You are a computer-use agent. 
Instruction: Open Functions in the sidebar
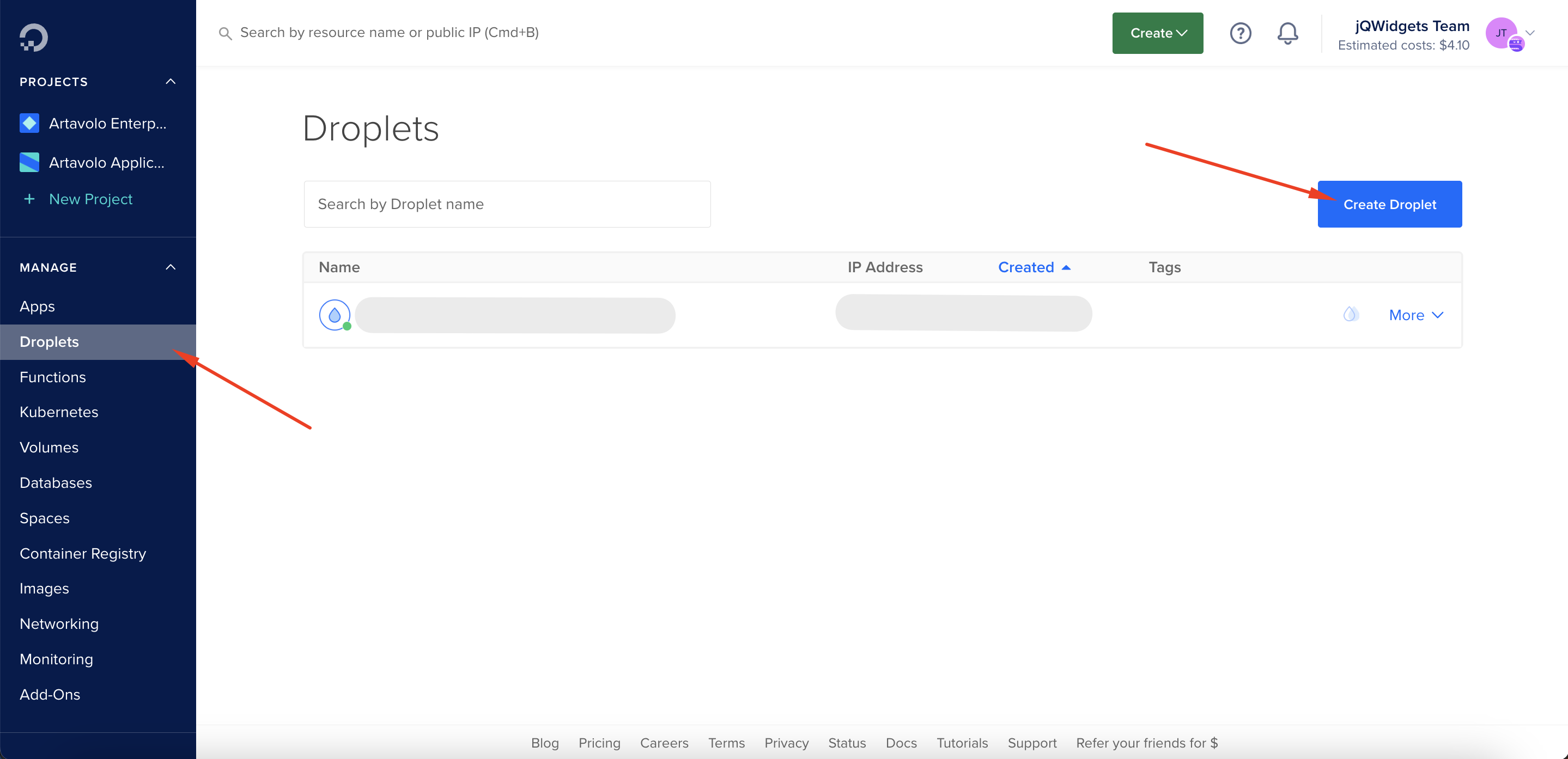(52, 377)
